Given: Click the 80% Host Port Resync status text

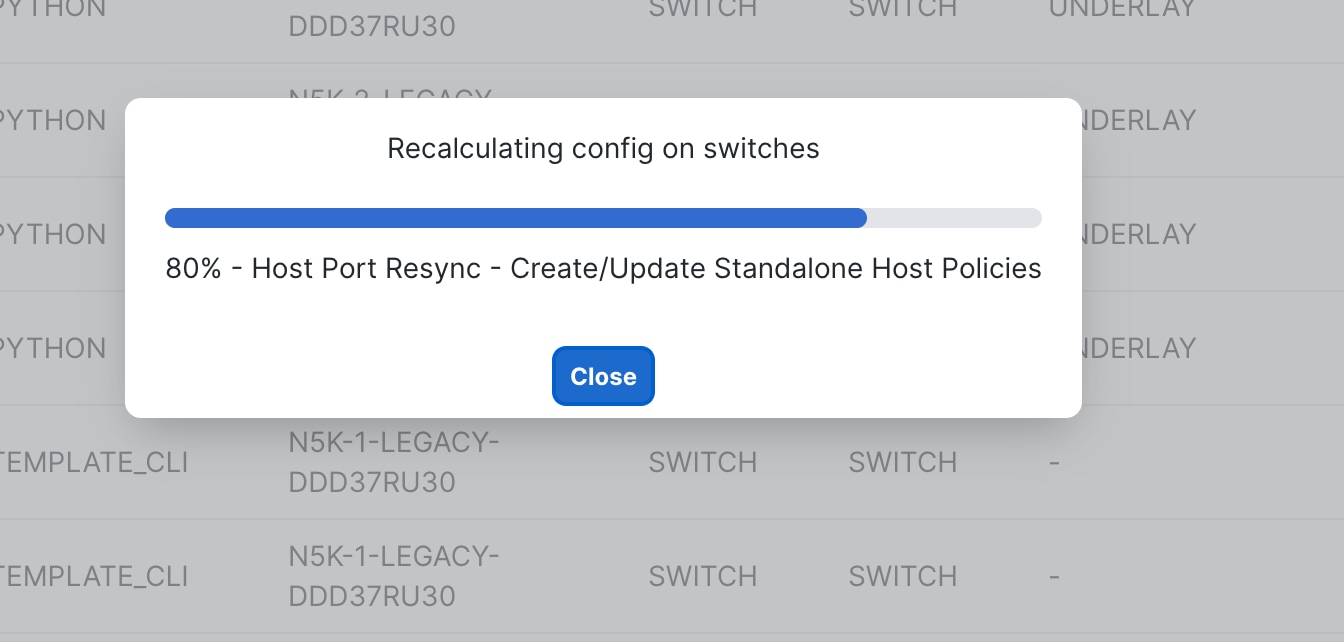Looking at the screenshot, I should (603, 268).
